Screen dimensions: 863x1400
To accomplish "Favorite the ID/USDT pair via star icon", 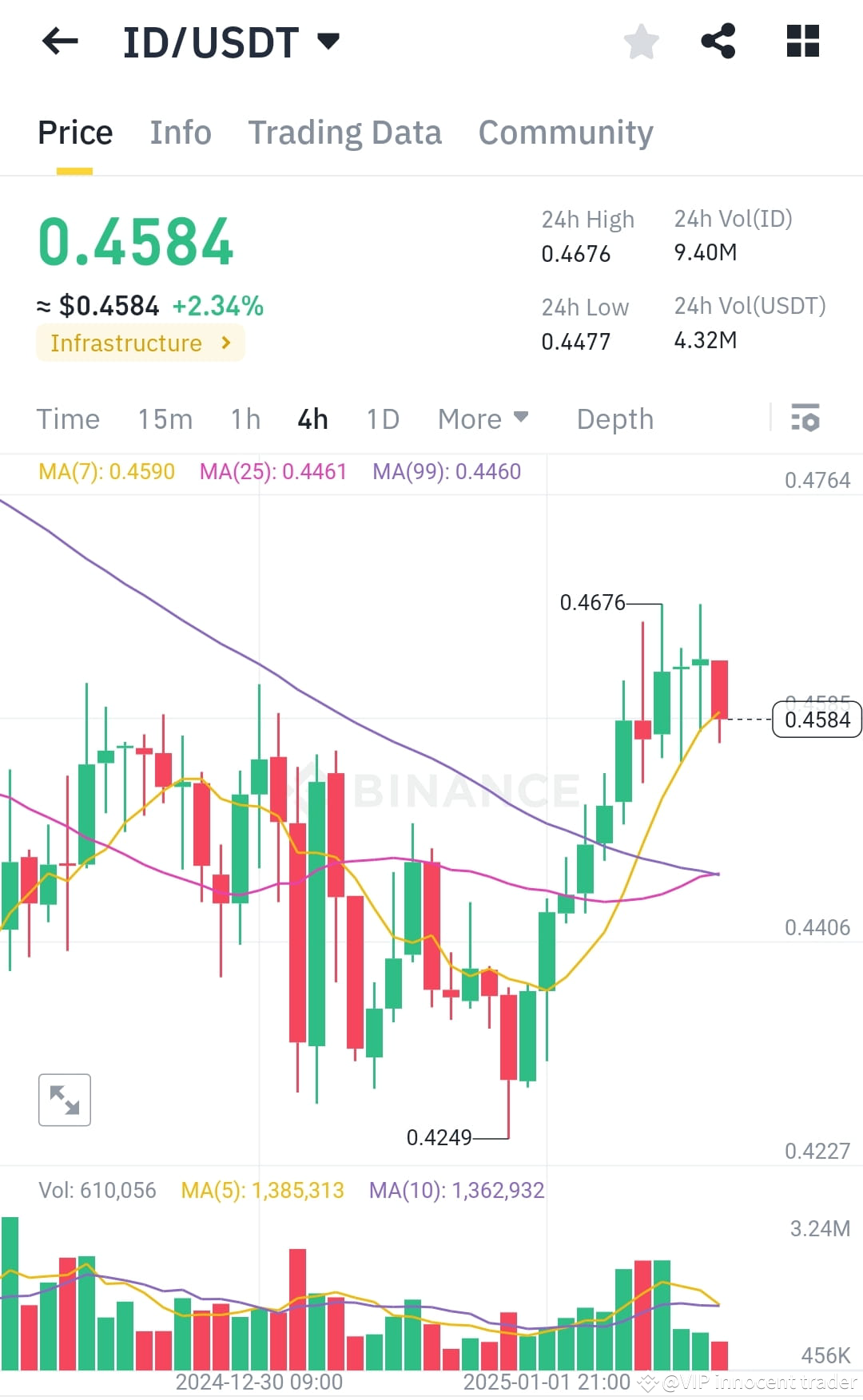I will (640, 41).
